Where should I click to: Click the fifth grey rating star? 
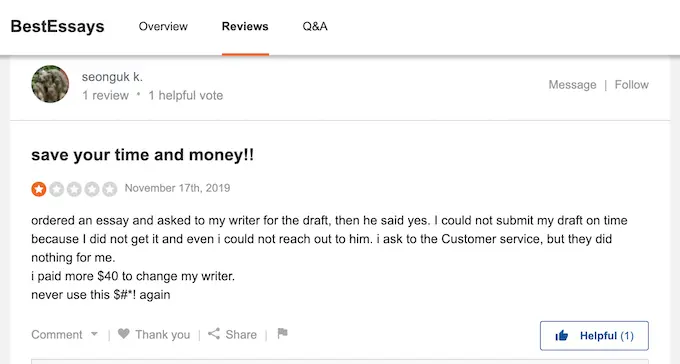point(110,189)
